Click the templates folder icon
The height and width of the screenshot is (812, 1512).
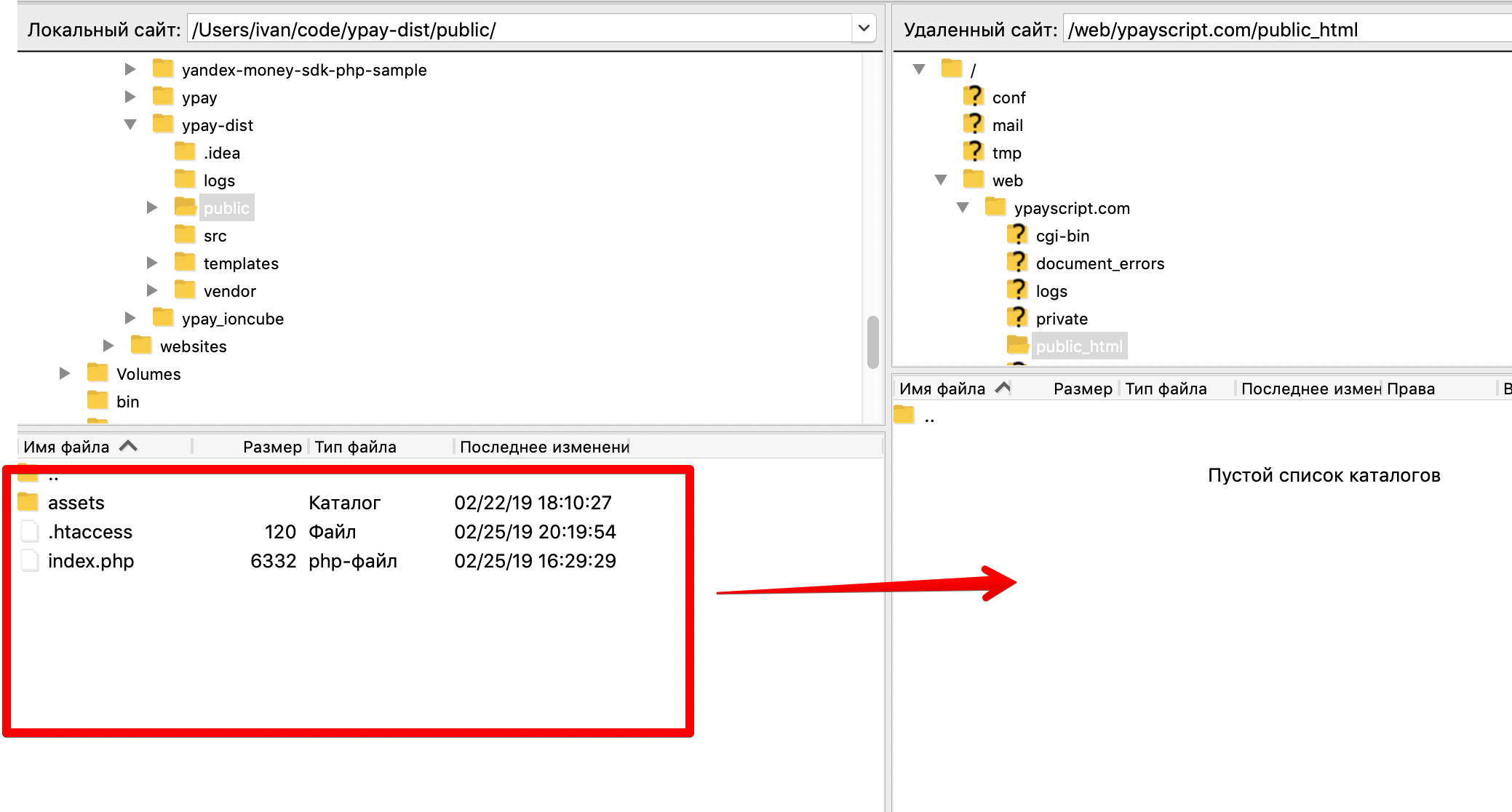click(x=185, y=263)
